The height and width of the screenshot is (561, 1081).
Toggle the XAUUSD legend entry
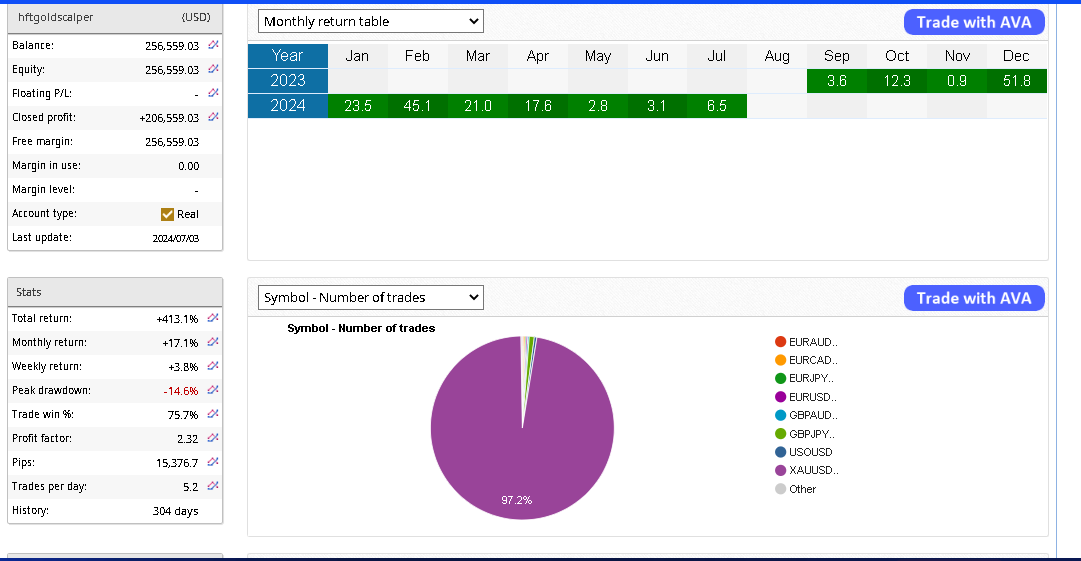coord(807,471)
